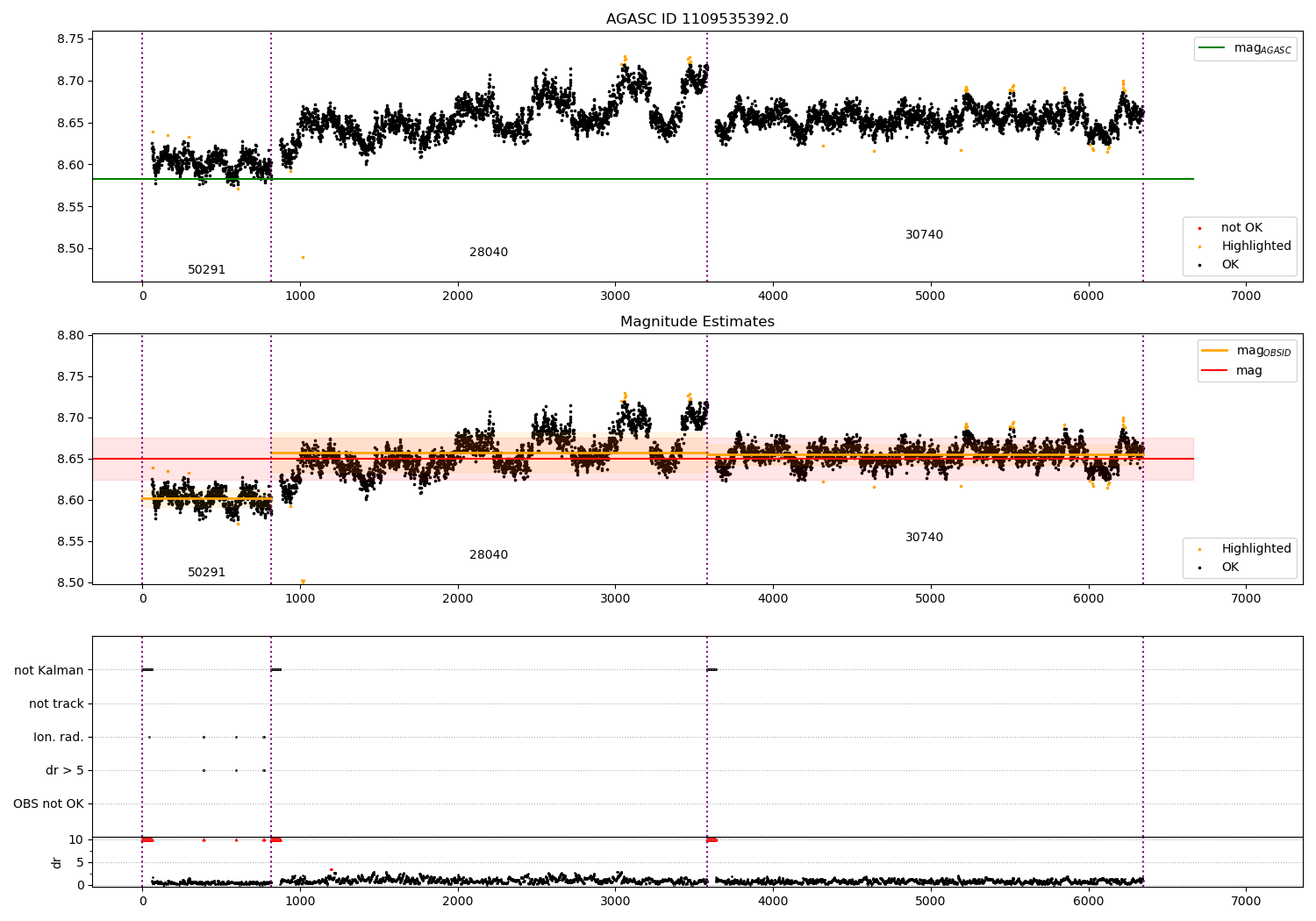The width and height of the screenshot is (1316, 921).
Task: Click OBSID label 28040 in middle plot
Action: click(489, 555)
